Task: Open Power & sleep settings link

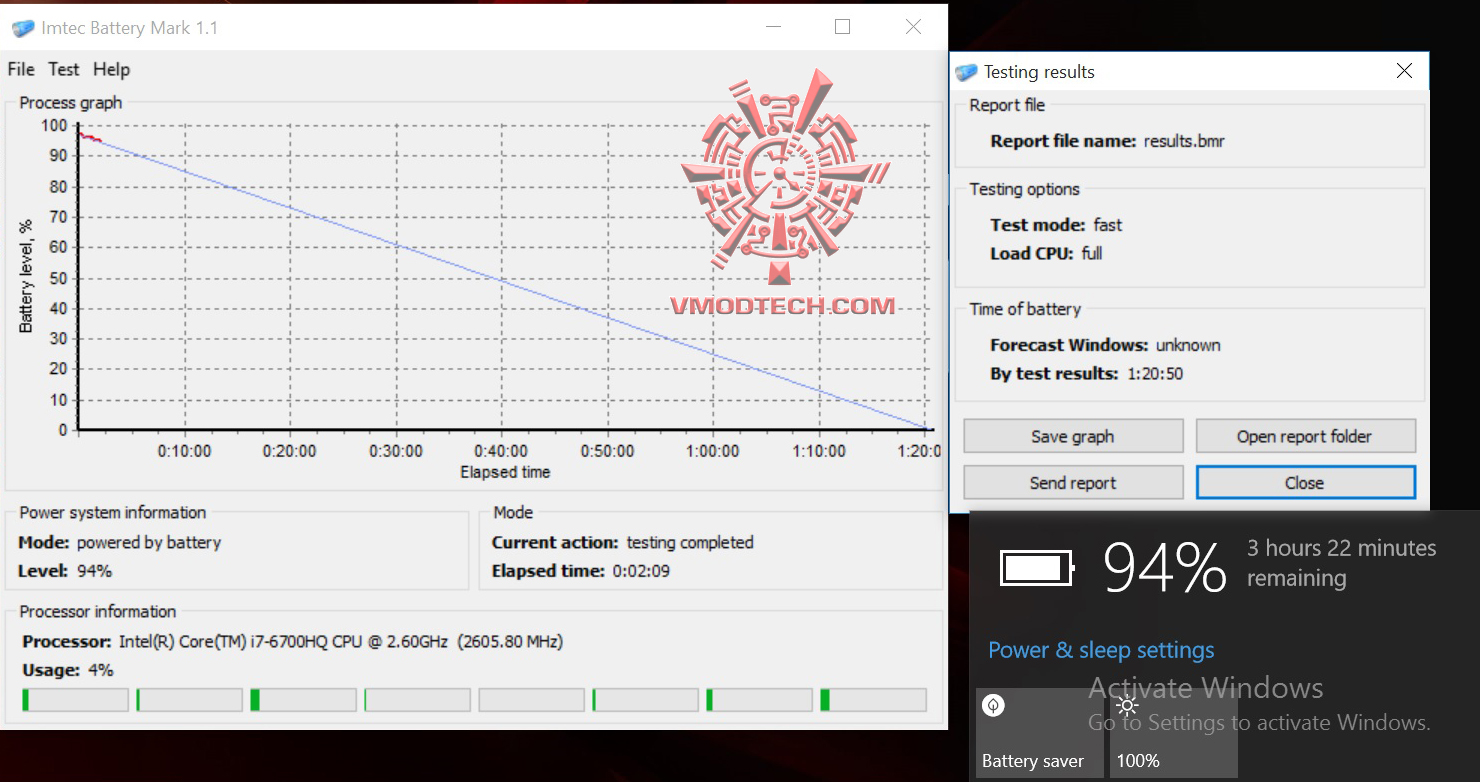Action: (x=1101, y=650)
